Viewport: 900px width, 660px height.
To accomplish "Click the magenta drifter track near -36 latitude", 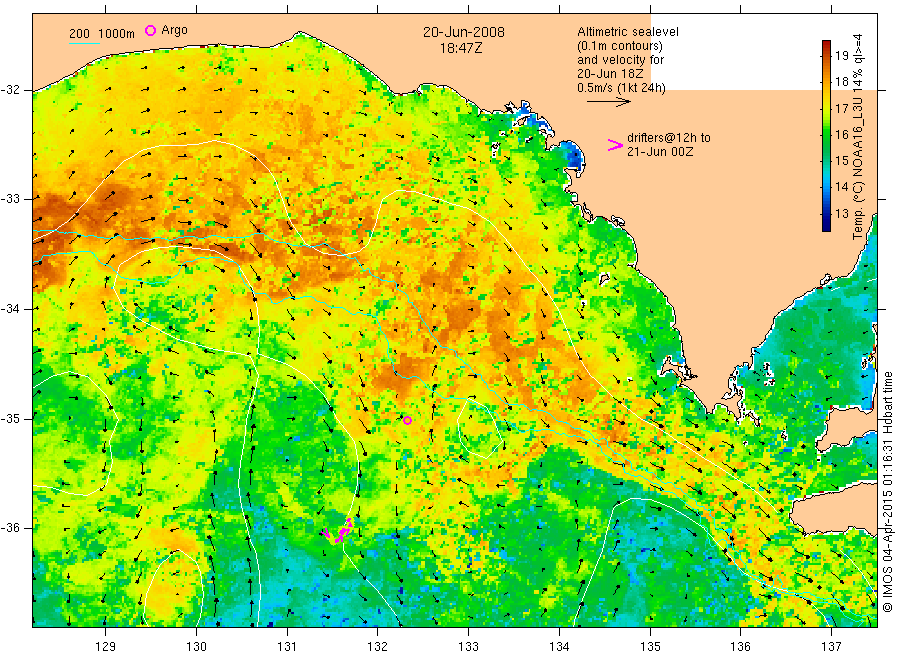I will point(339,531).
